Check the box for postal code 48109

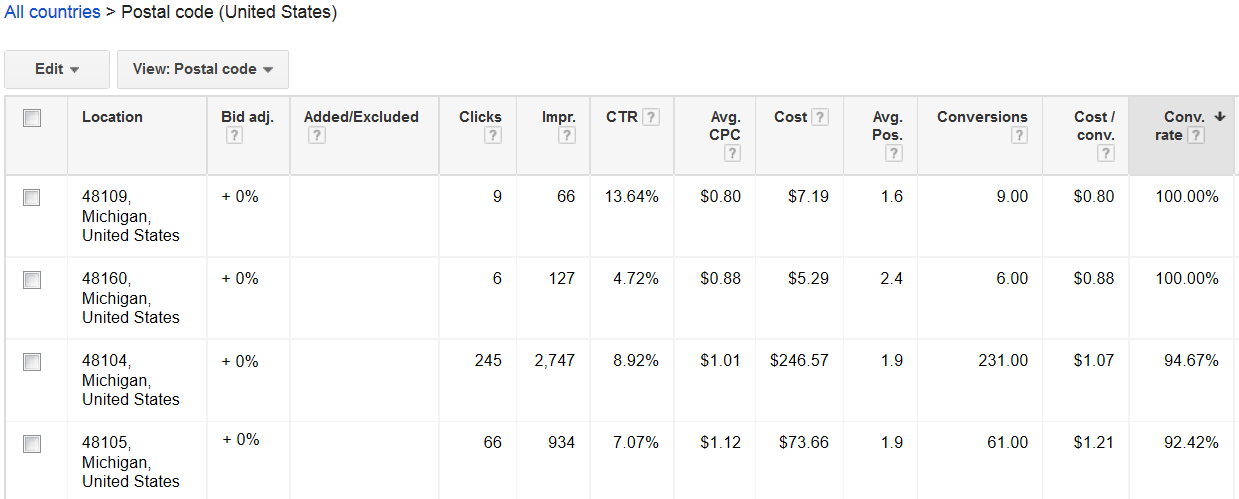[x=32, y=198]
